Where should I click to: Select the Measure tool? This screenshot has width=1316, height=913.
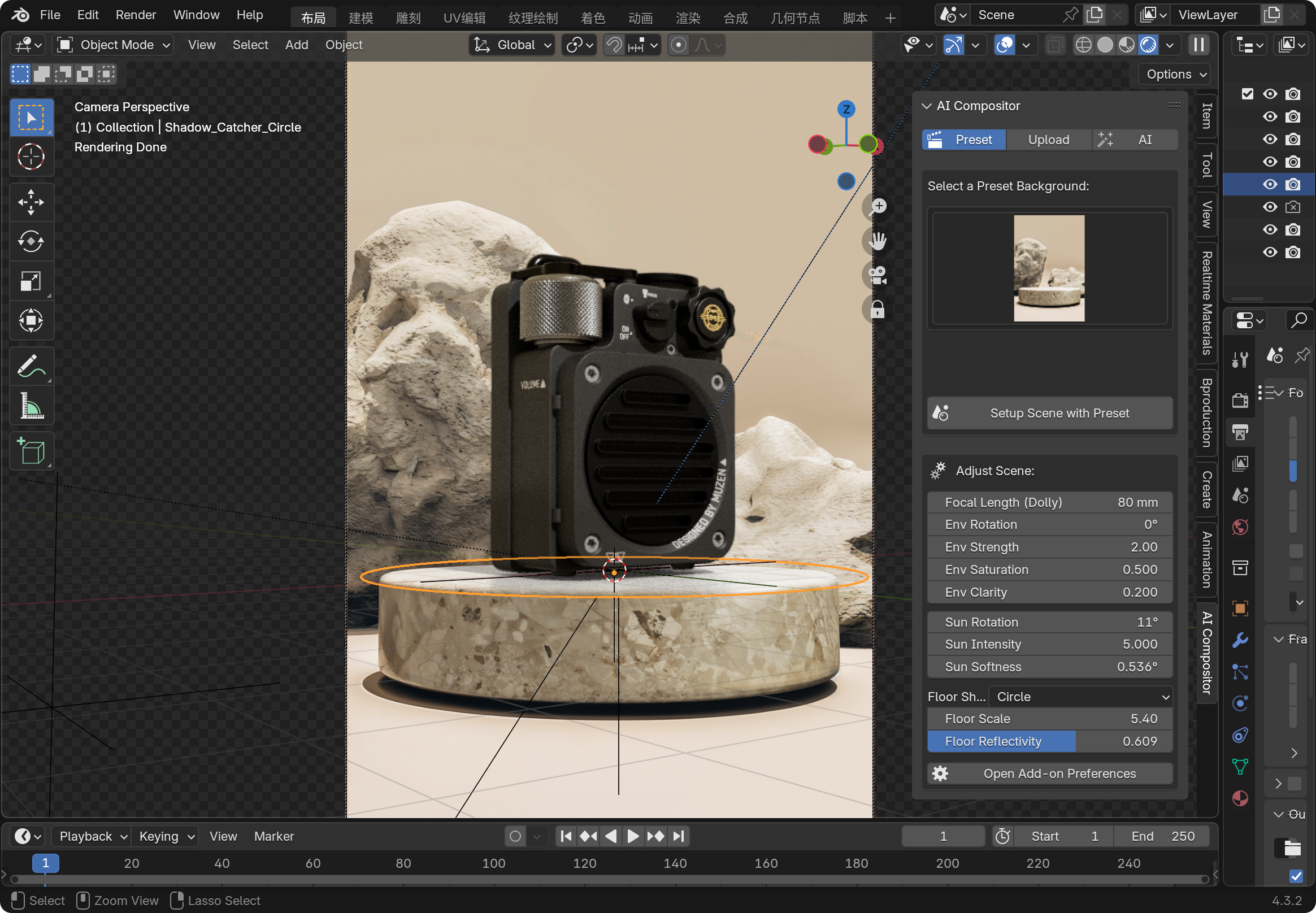coord(31,406)
